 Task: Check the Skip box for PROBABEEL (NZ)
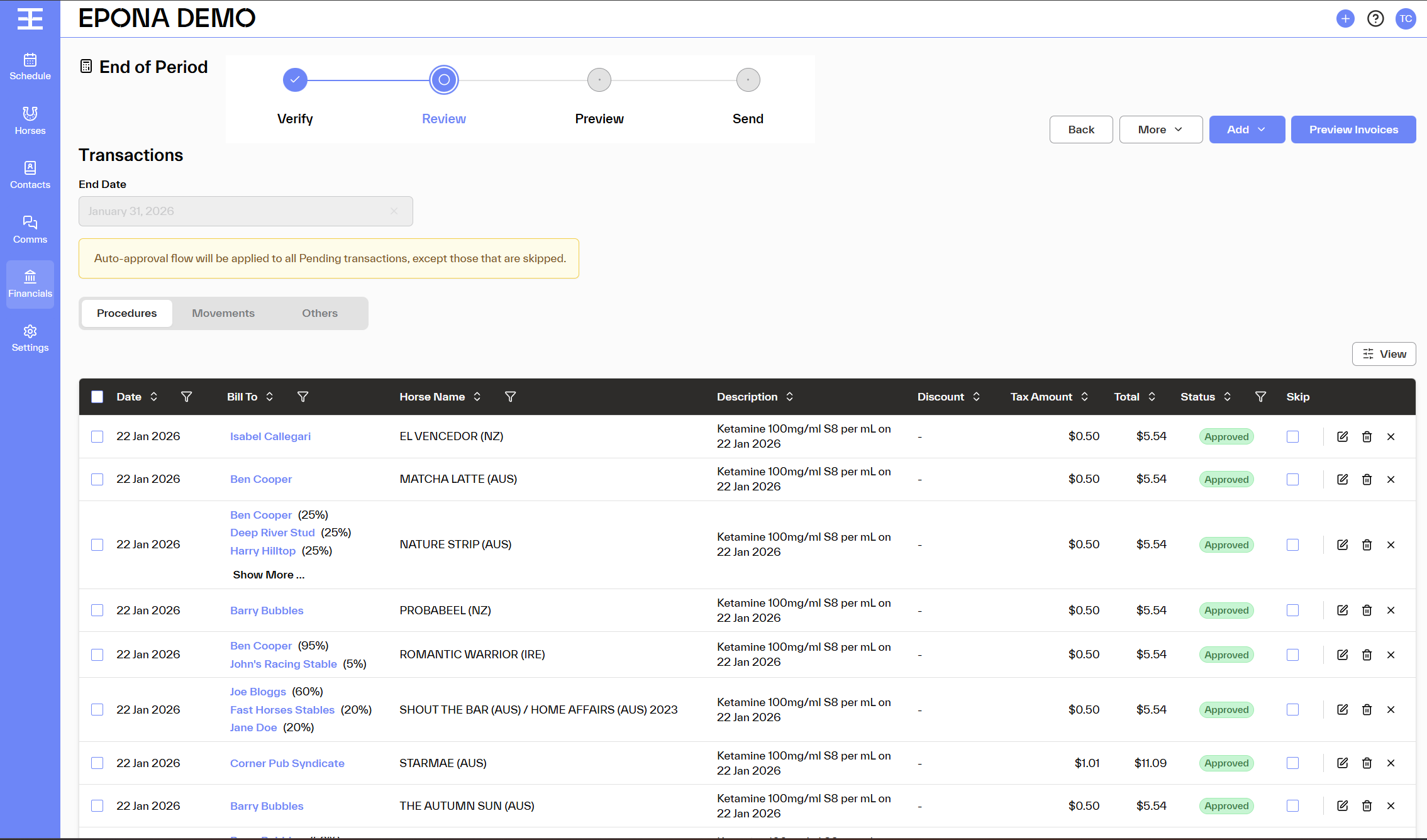click(x=1292, y=610)
